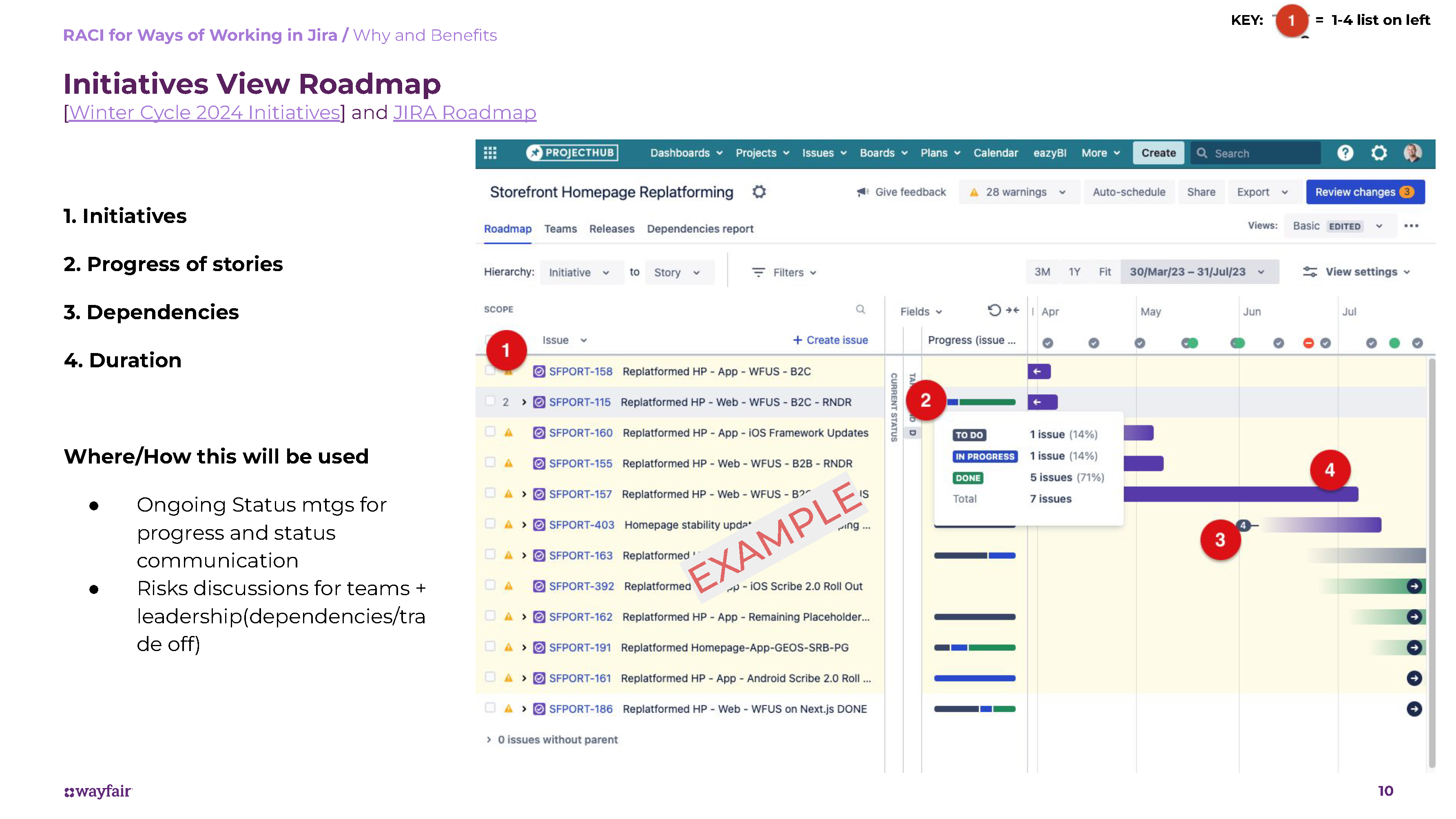Open the Filters dropdown
The image size is (1456, 819).
coord(785,272)
